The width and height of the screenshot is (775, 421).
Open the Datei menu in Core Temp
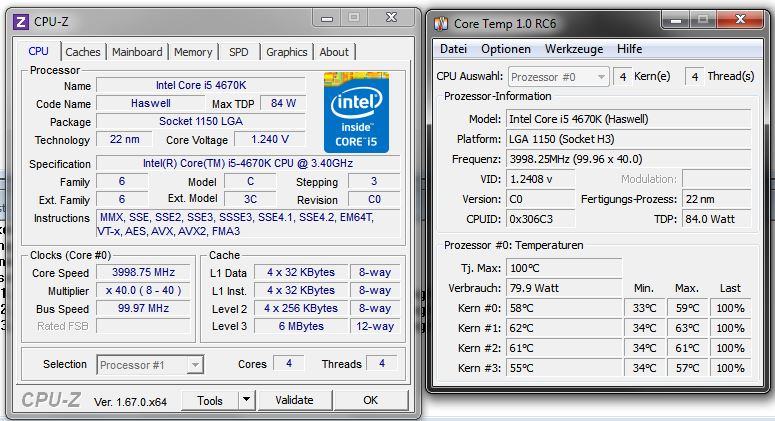pyautogui.click(x=453, y=49)
